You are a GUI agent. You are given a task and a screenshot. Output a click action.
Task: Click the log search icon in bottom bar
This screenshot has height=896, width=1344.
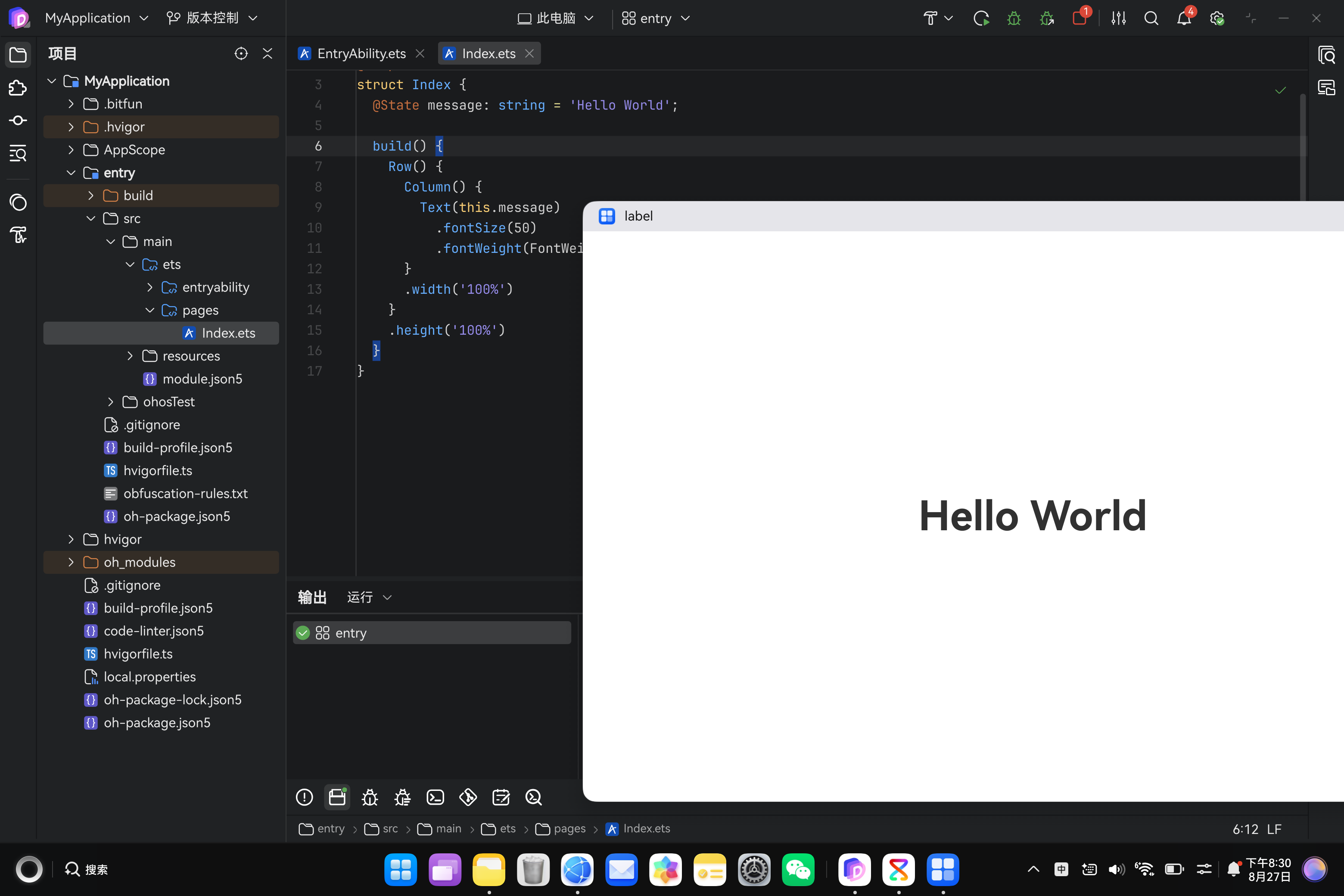click(x=534, y=797)
